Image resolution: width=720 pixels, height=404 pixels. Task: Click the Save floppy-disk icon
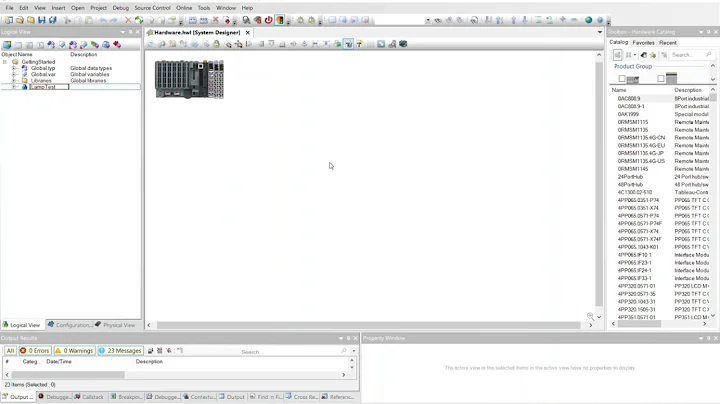[42, 20]
